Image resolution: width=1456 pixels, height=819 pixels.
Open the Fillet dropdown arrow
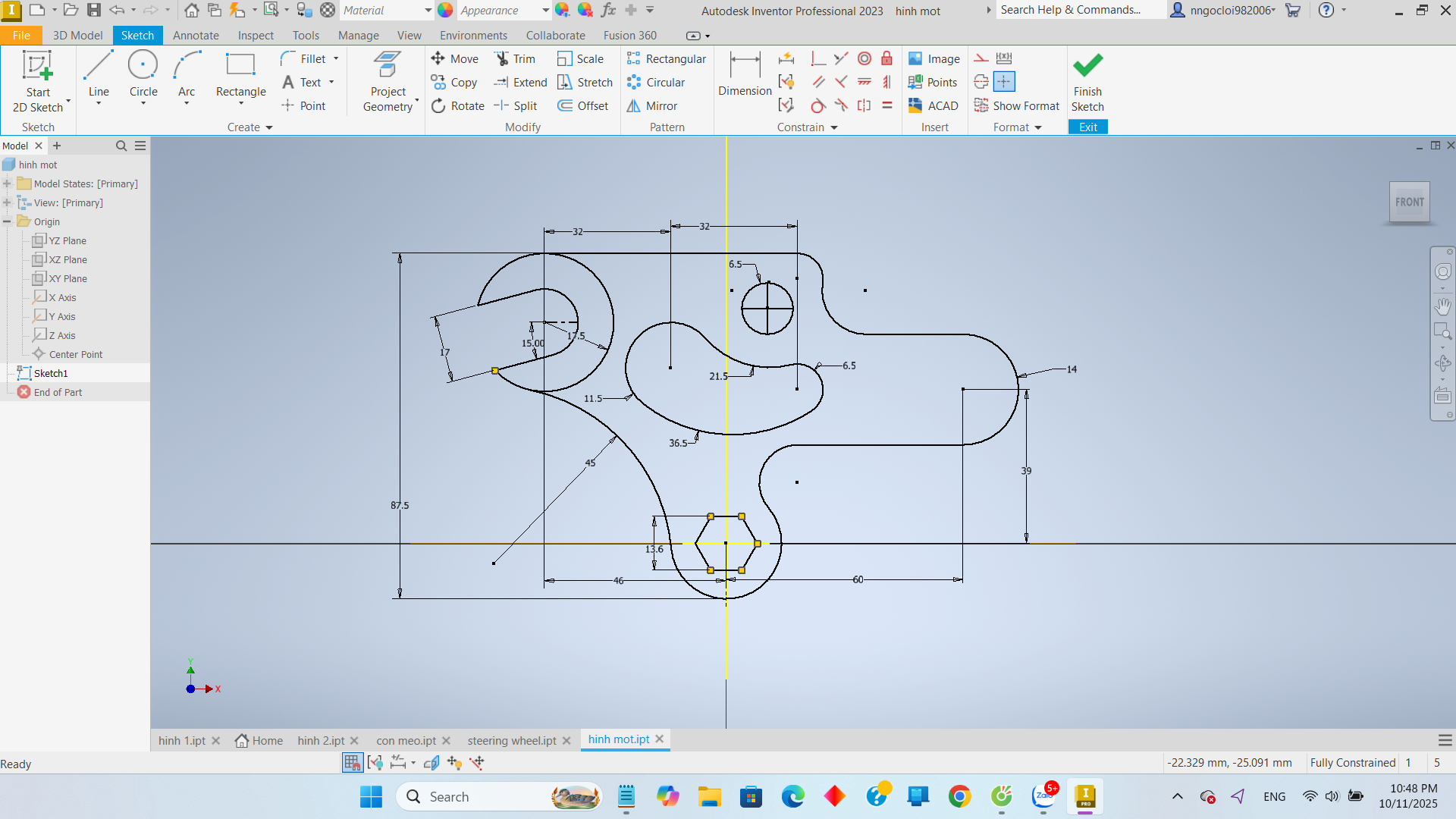click(335, 59)
